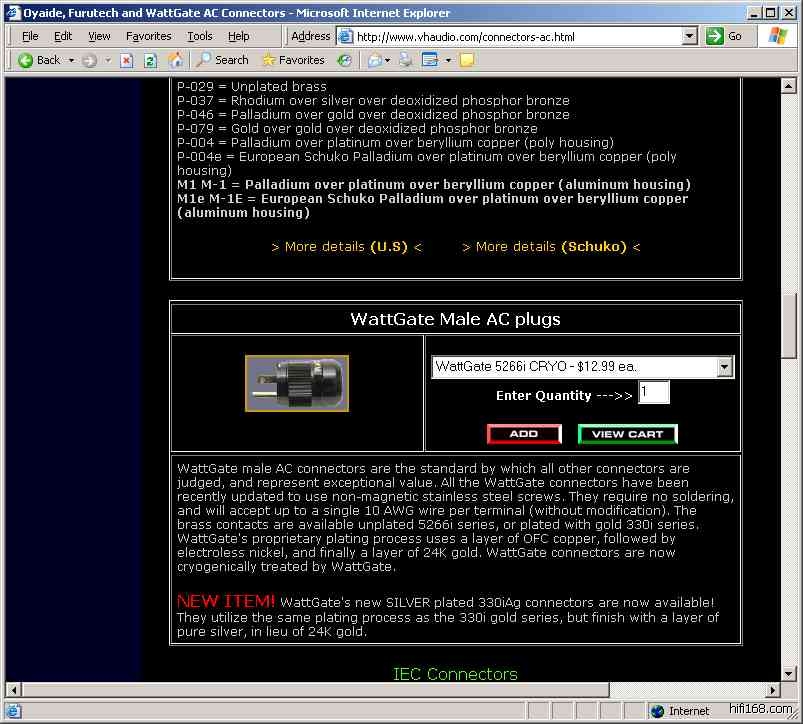Click the Back navigation button
The width and height of the screenshot is (803, 724).
(40, 60)
